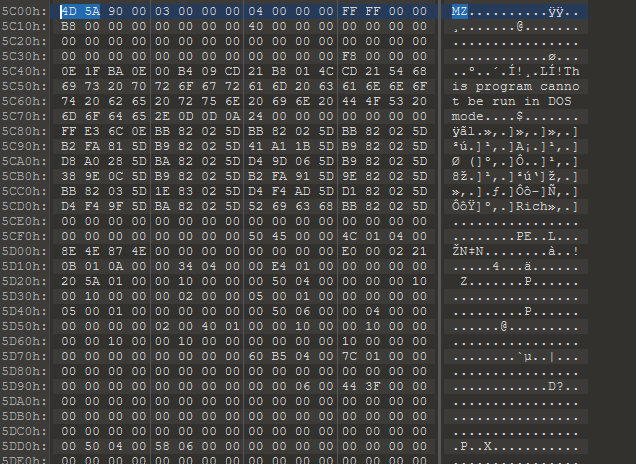Viewport: 636px width, 464px height.
Task: Click the offset label 5C80h
Action: point(24,131)
